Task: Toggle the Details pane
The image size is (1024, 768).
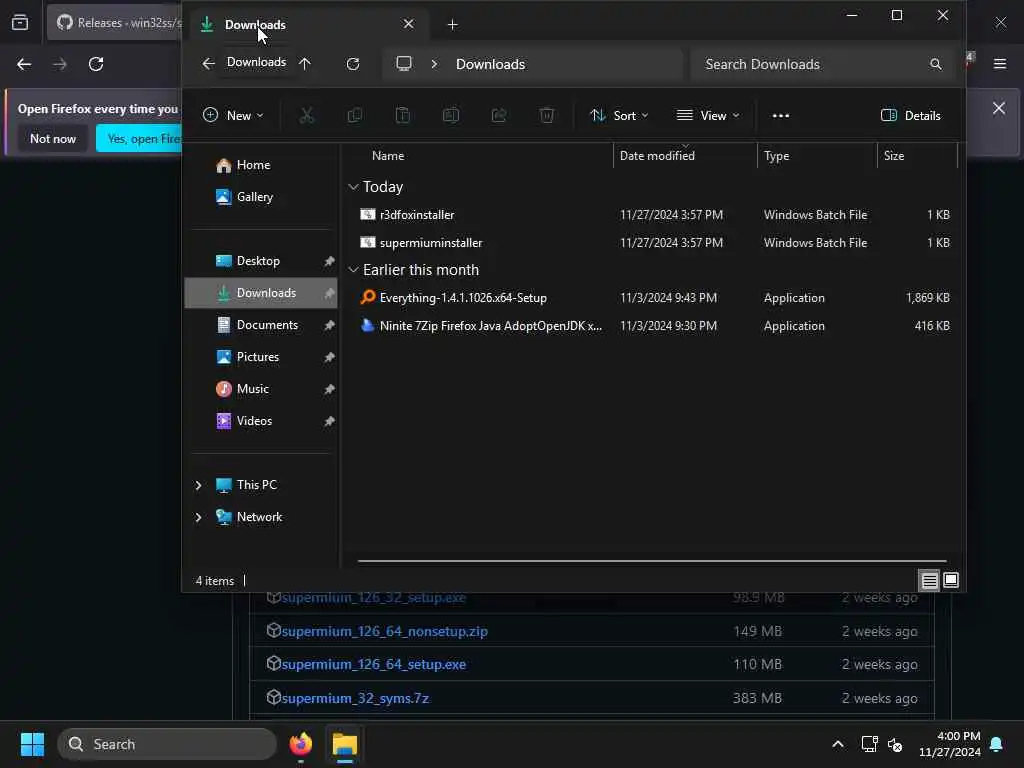Action: click(911, 116)
